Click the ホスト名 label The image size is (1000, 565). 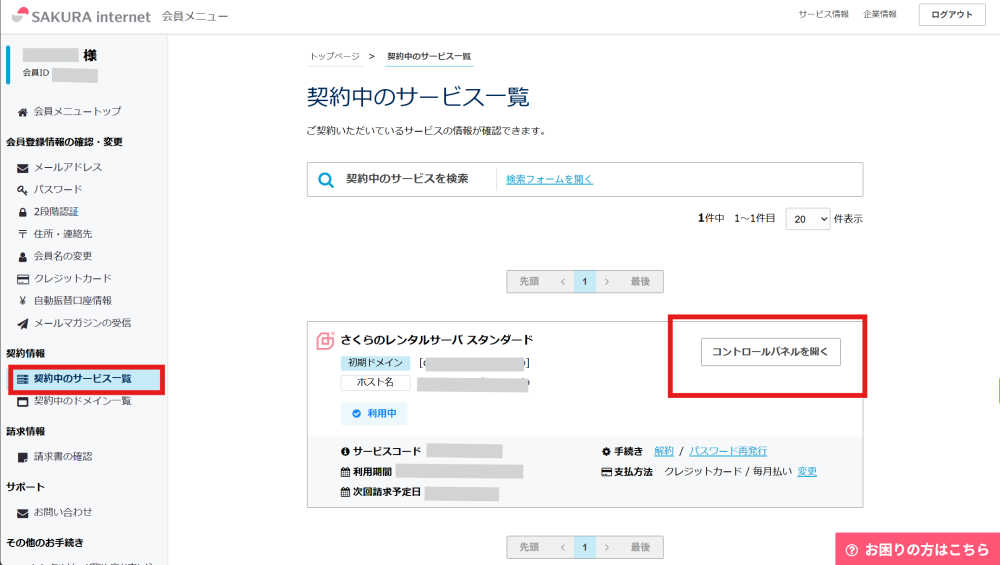[x=375, y=383]
